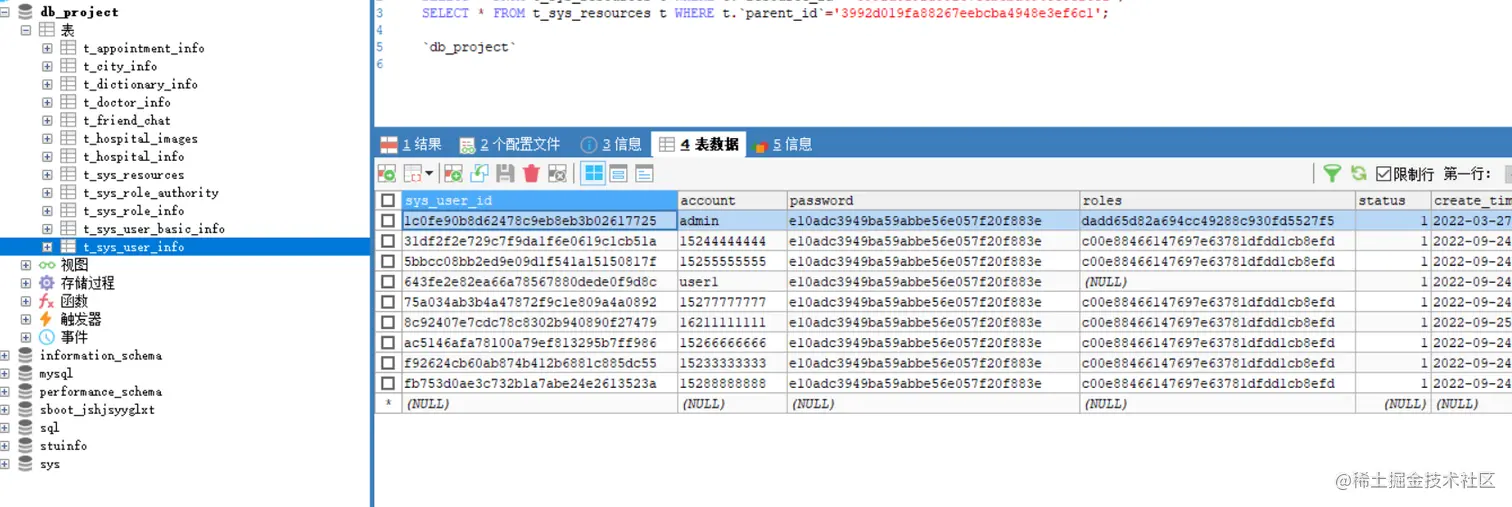Save changes with the floppy disk icon
The width and height of the screenshot is (1512, 507).
[505, 173]
